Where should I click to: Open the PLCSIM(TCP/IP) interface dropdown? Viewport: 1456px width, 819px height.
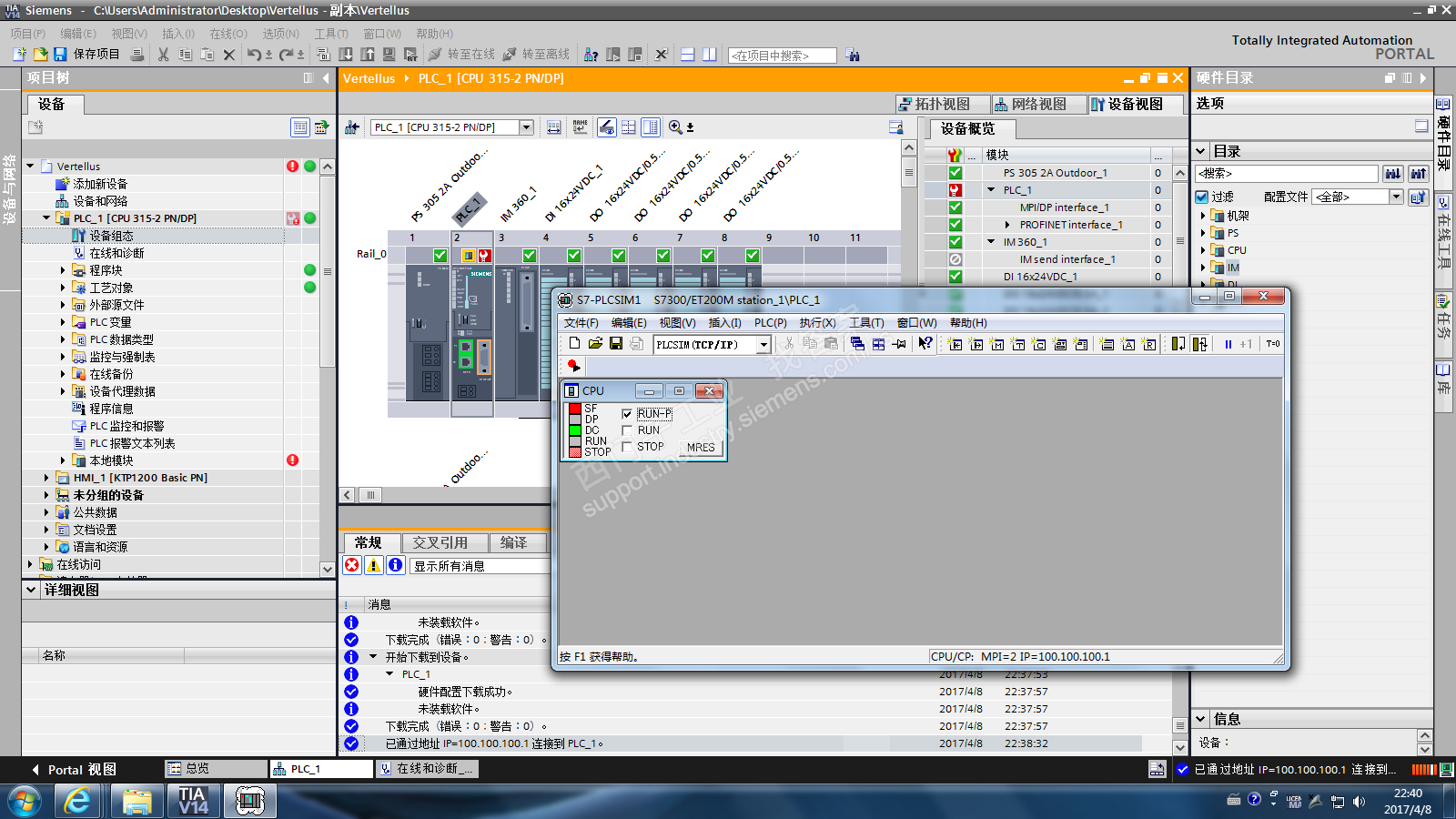pos(763,344)
